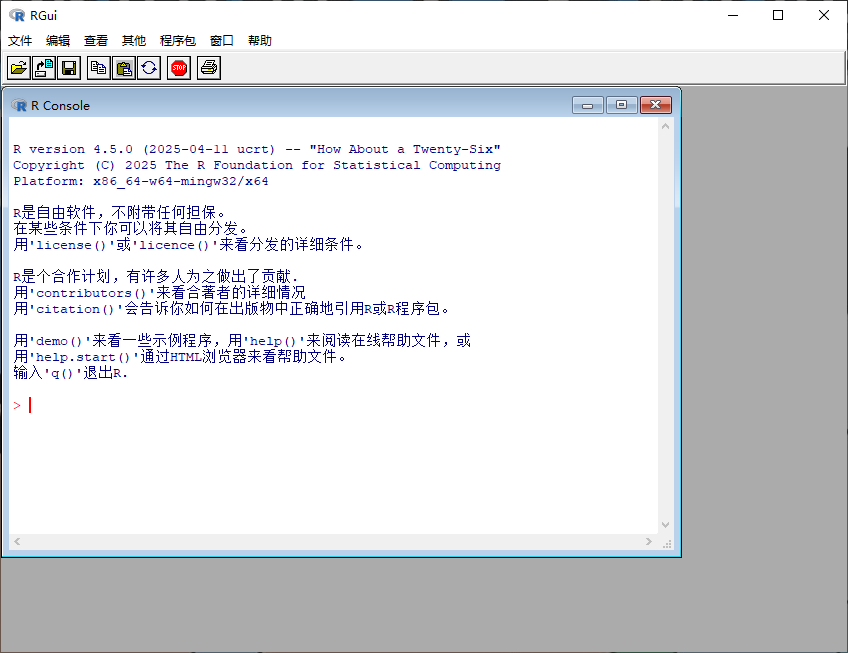
Task: Click the 'citation()' text in console
Action: [75, 309]
